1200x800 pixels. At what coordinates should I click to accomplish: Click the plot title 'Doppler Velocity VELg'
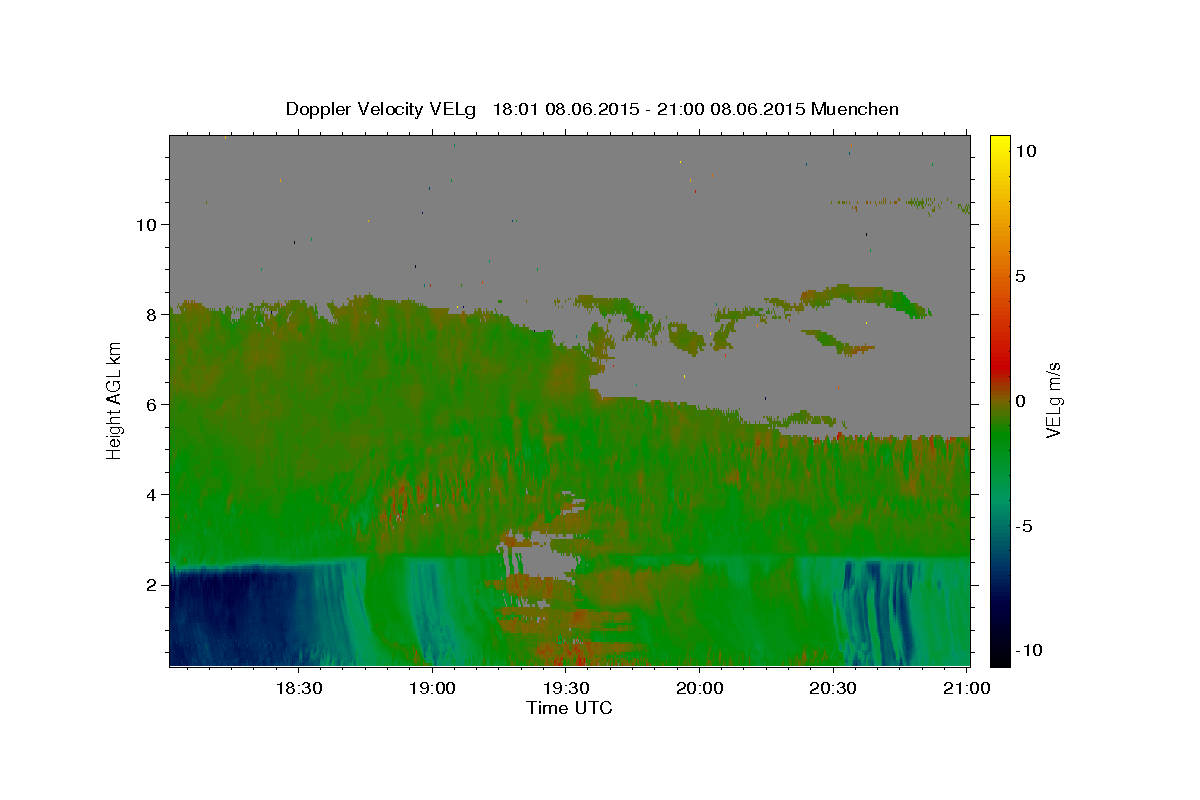click(382, 109)
